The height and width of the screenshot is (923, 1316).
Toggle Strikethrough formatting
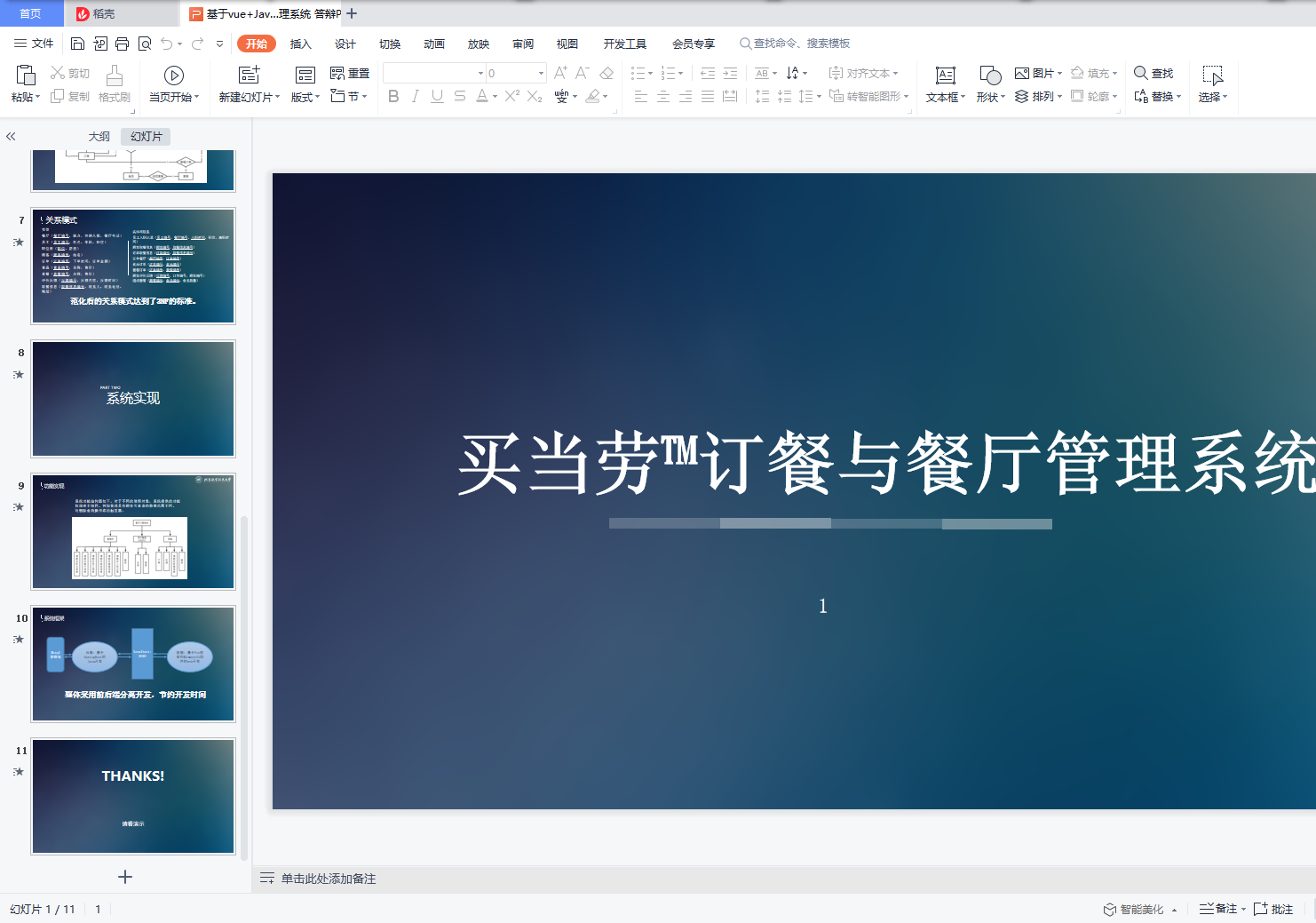tap(459, 96)
